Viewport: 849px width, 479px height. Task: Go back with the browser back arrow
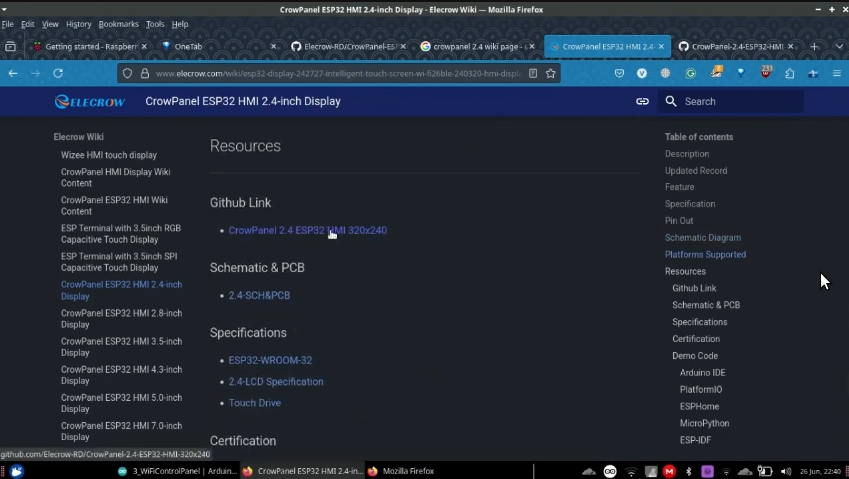(x=13, y=73)
